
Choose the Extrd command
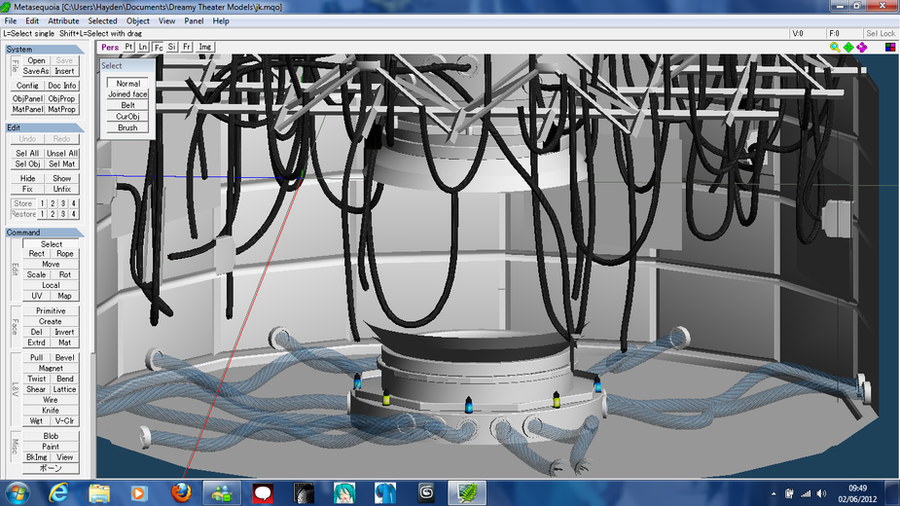click(x=36, y=342)
